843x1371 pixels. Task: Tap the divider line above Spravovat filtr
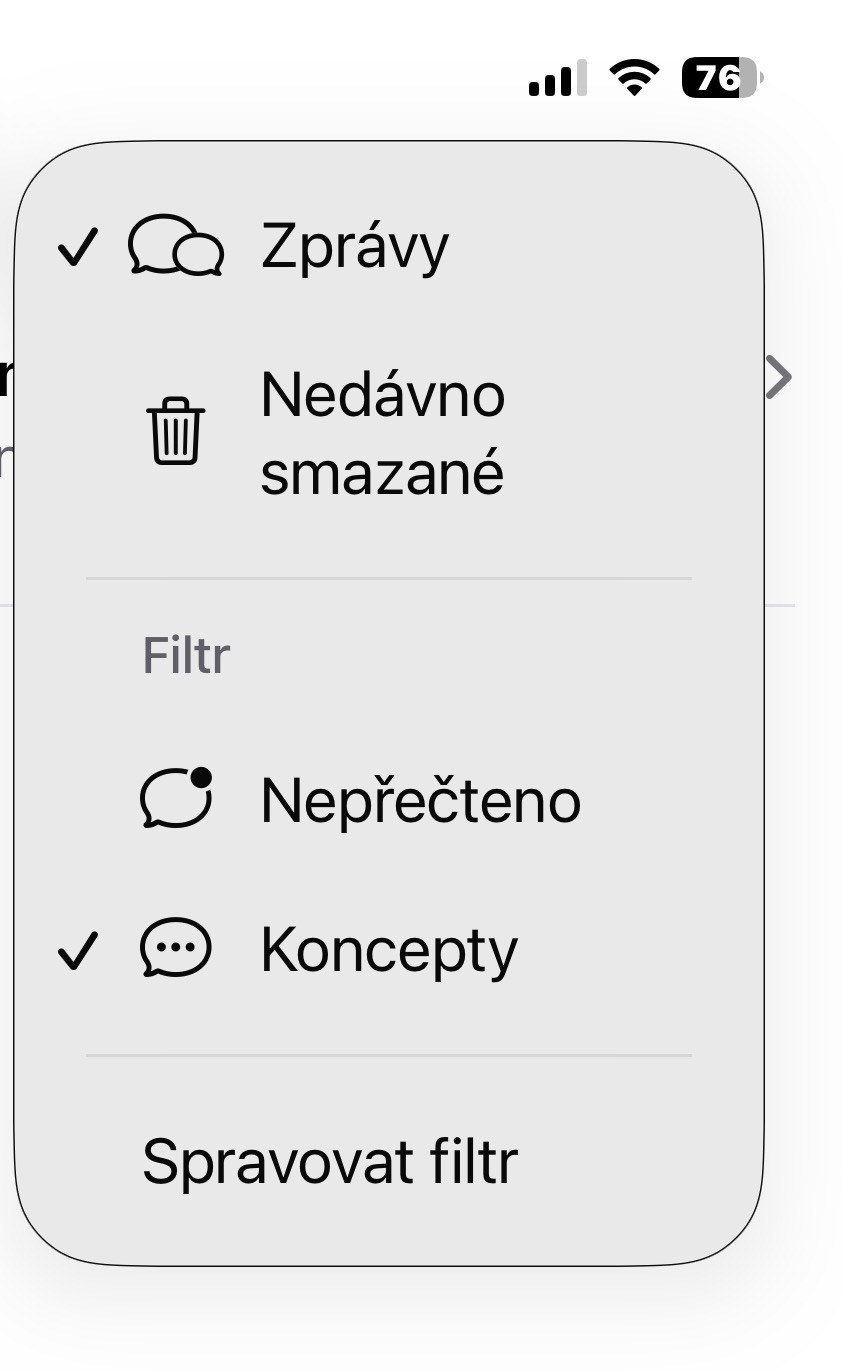coord(388,1055)
